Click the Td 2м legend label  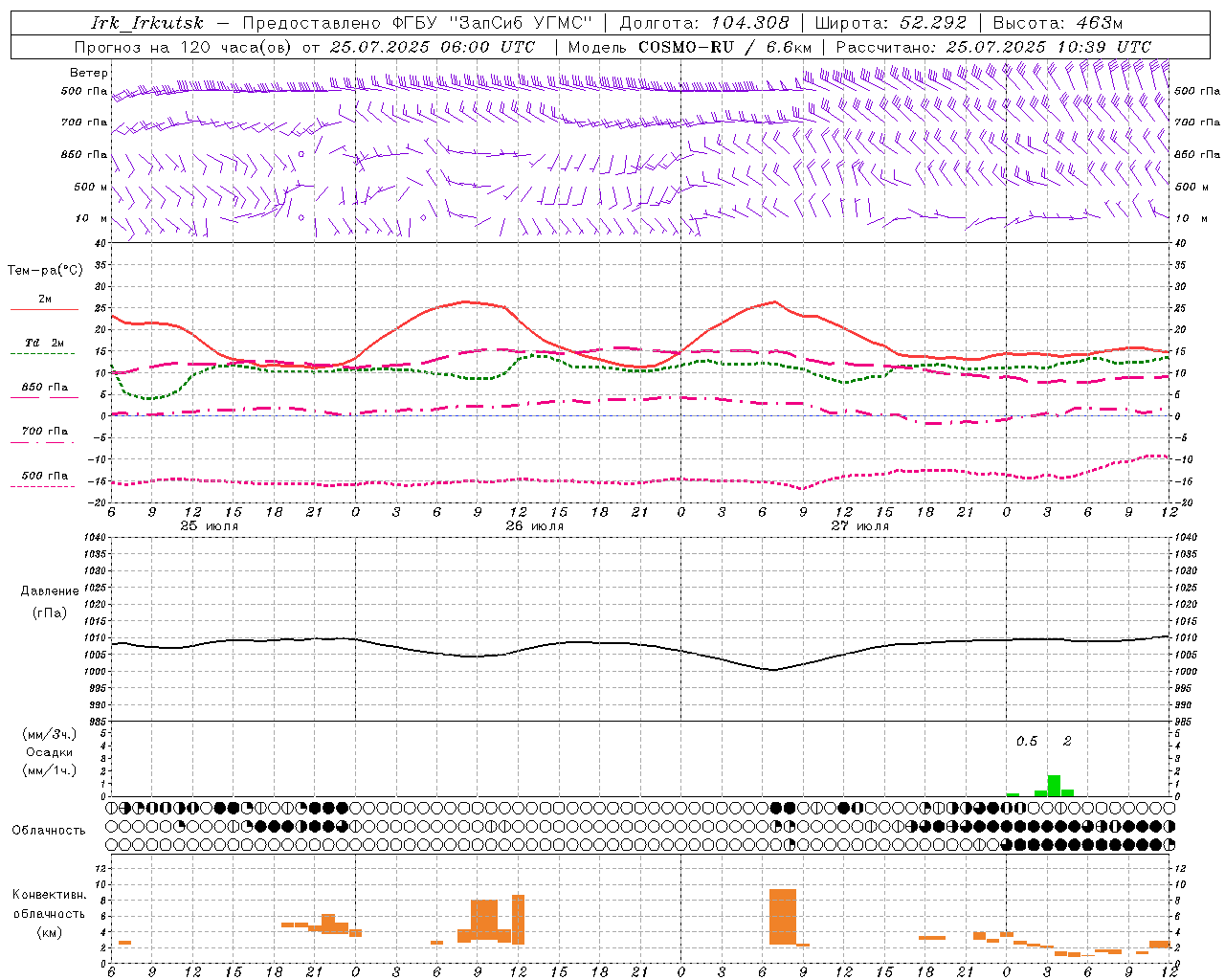(x=45, y=343)
